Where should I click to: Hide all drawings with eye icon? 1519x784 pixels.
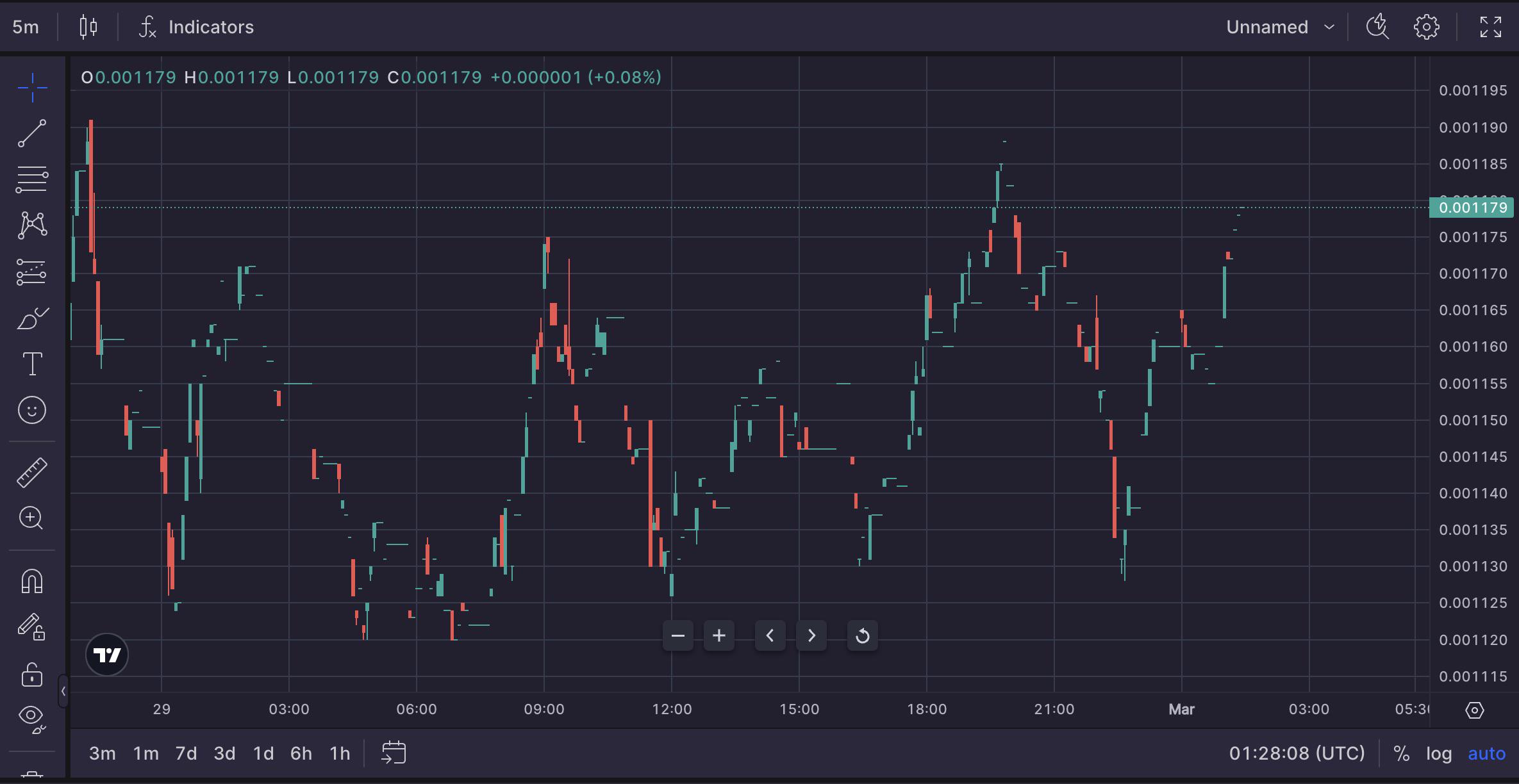(x=31, y=716)
